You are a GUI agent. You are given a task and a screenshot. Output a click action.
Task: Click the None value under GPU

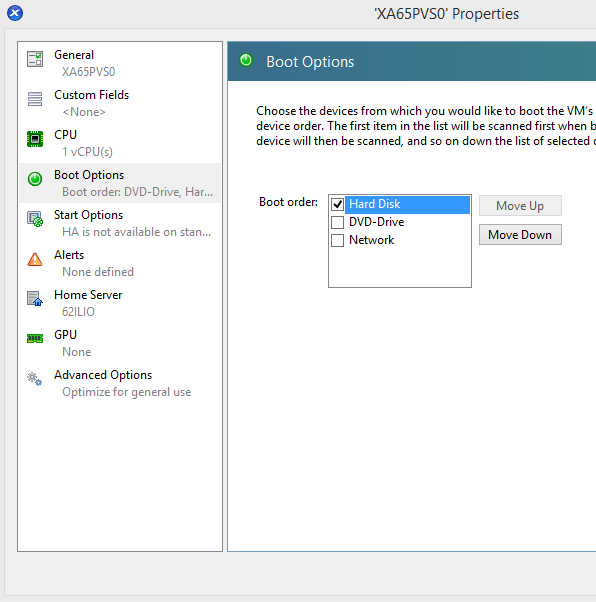click(76, 352)
